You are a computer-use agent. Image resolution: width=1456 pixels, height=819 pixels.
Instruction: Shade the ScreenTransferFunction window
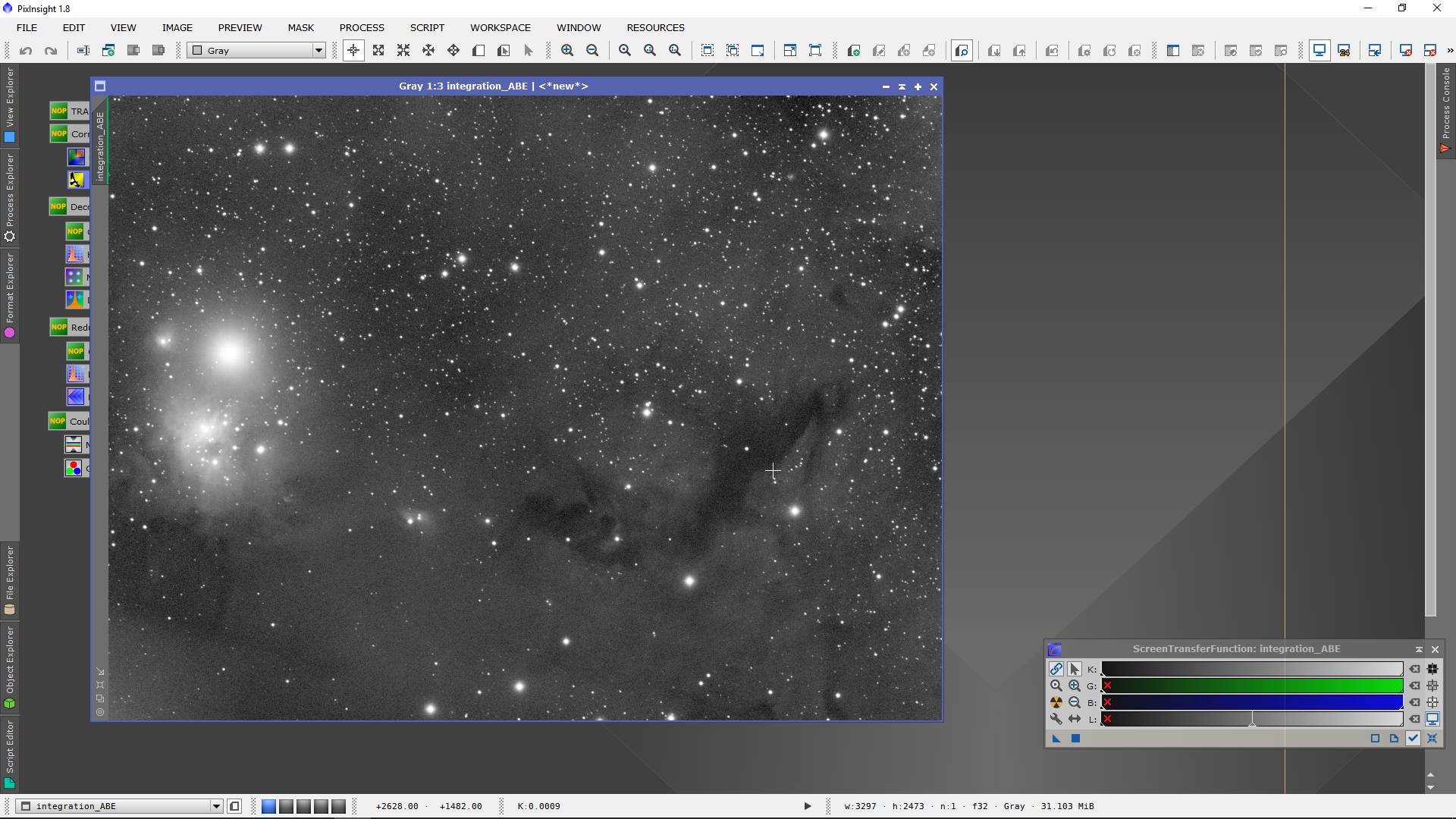tap(1419, 649)
